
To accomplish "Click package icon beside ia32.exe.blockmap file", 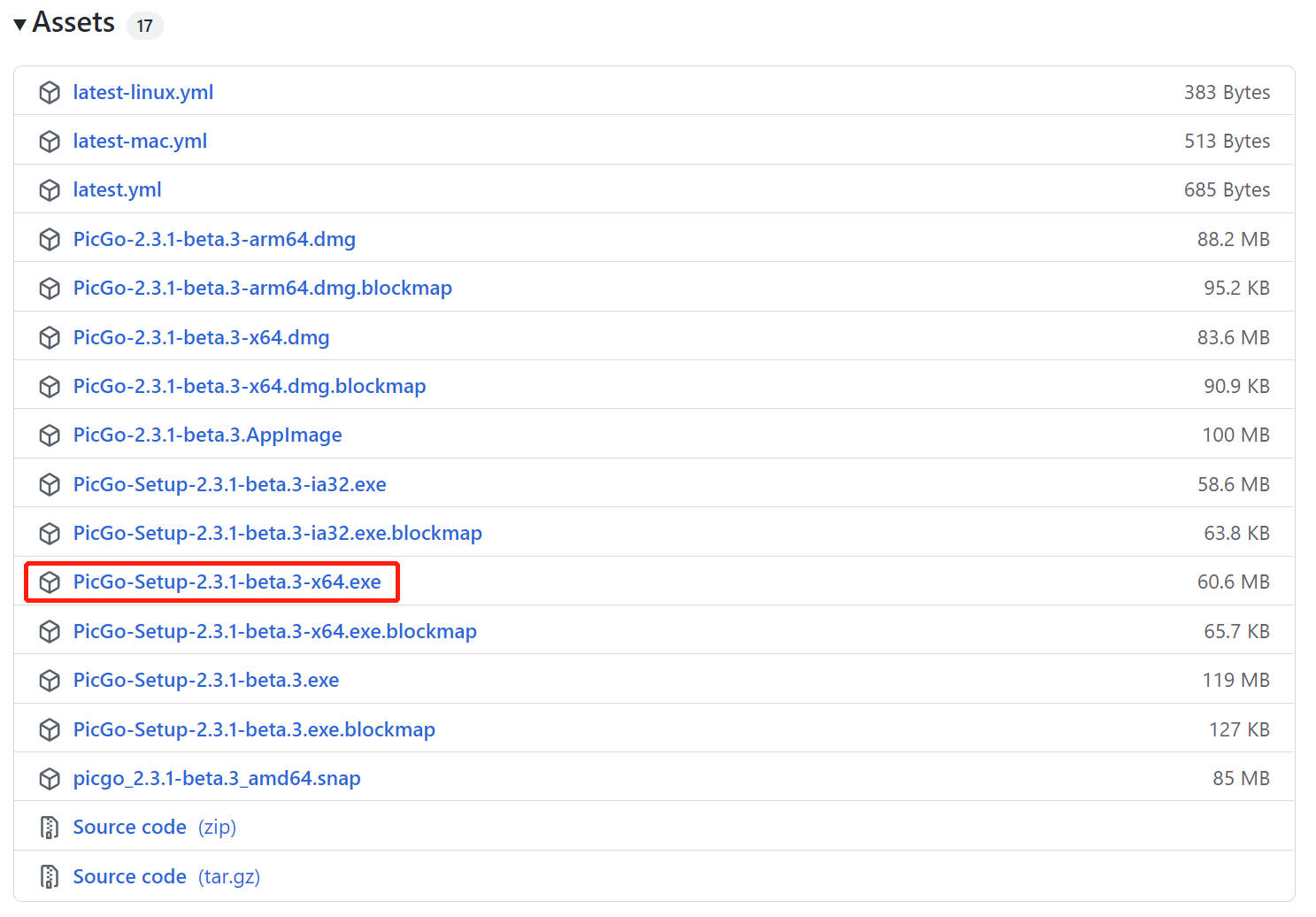I will [50, 534].
